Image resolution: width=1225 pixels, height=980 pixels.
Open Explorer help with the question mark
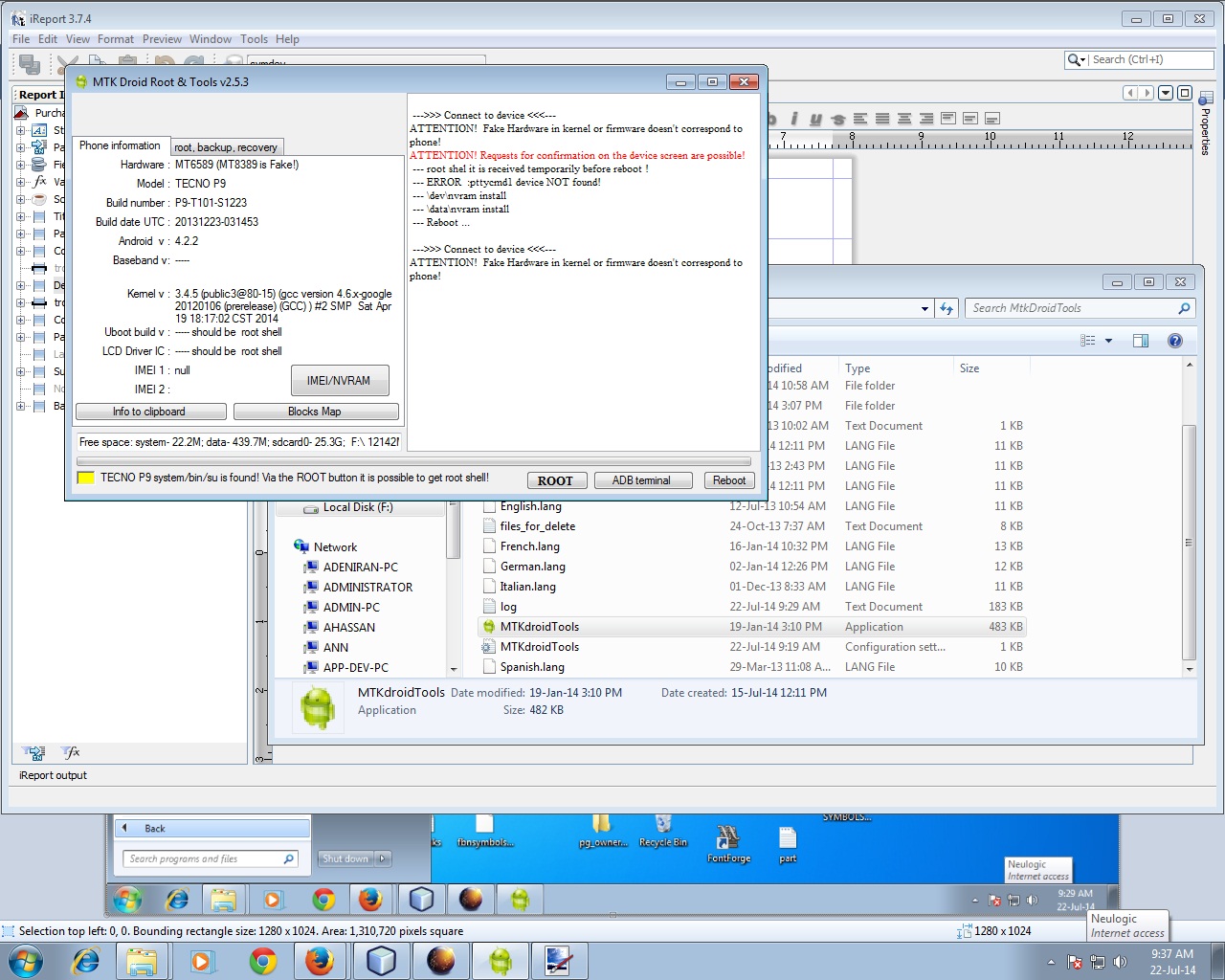click(1175, 341)
